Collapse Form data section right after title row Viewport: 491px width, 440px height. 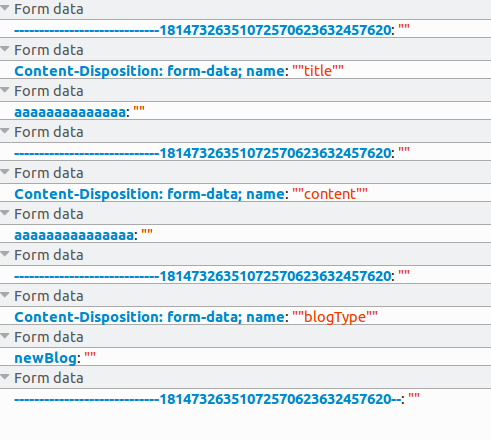[x=5, y=90]
